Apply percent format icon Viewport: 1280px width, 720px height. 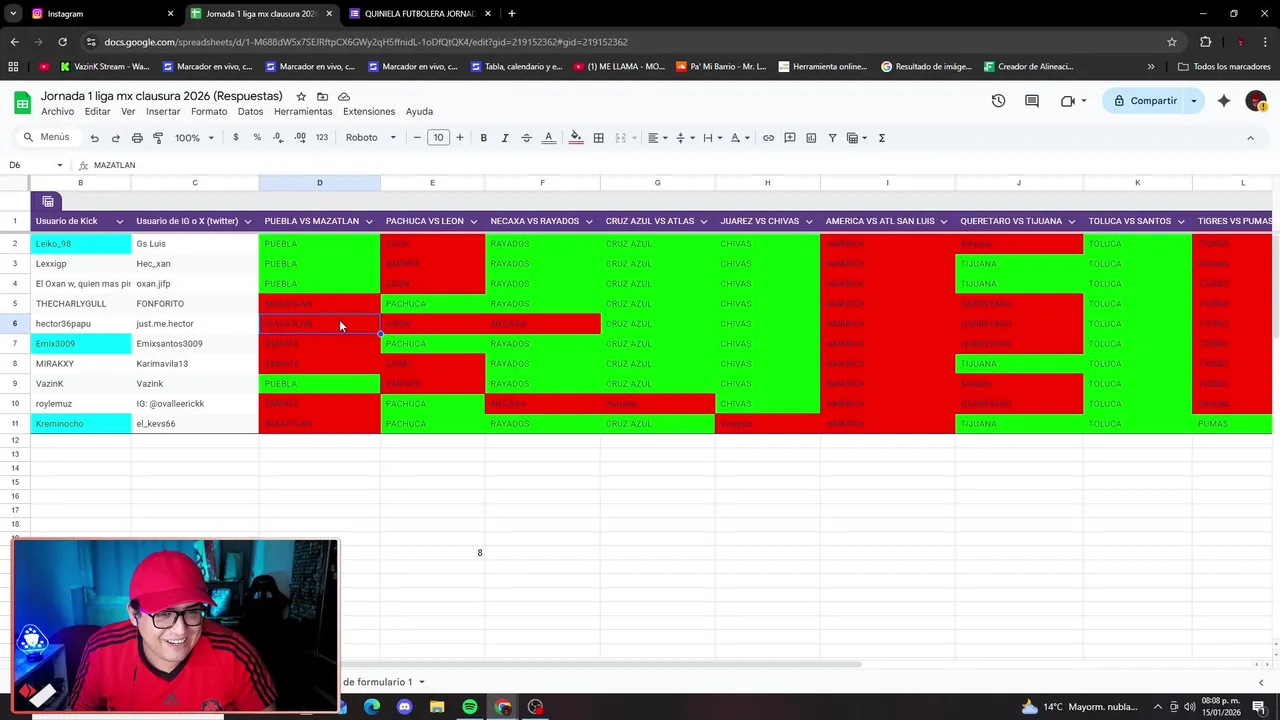257,138
